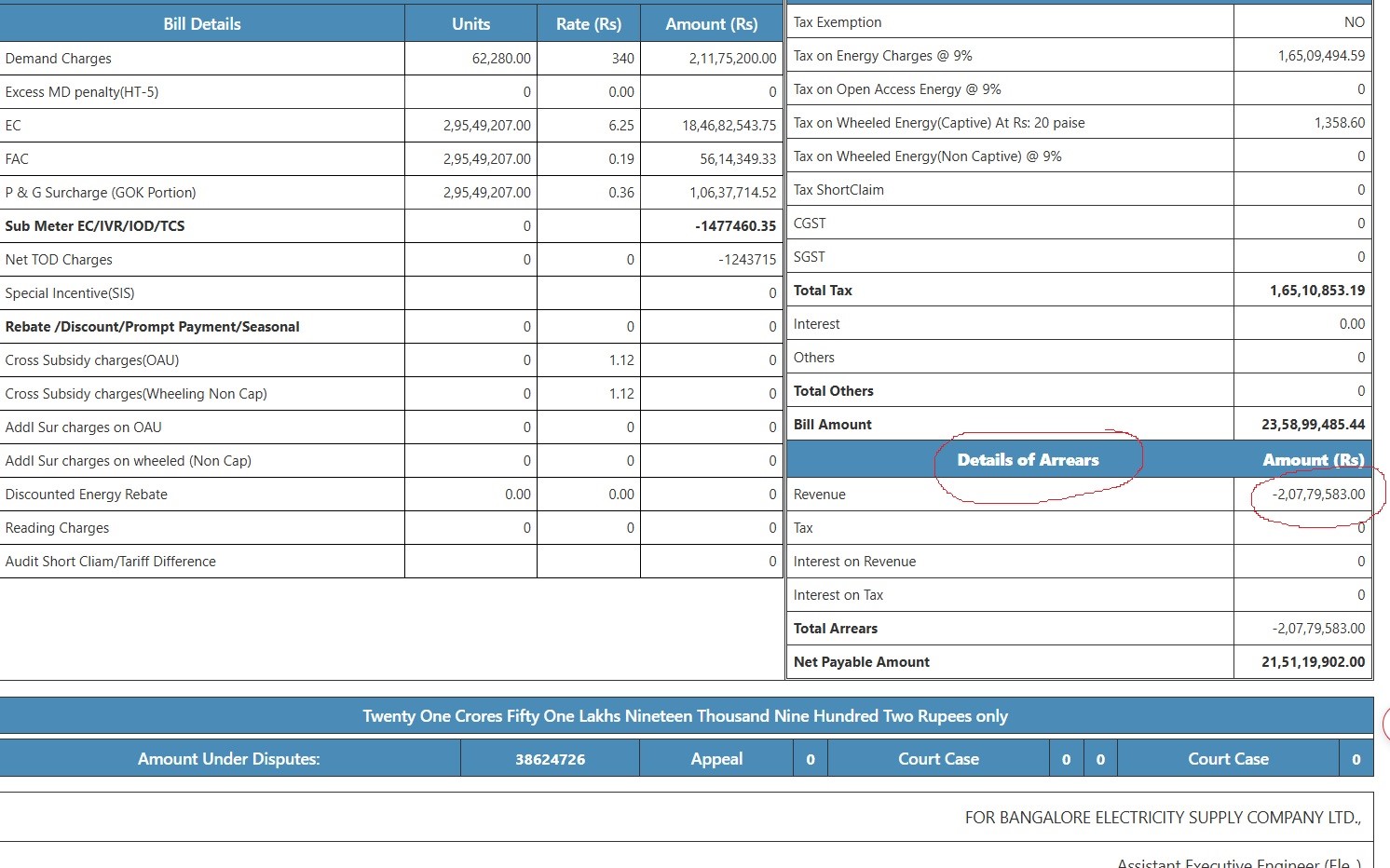The height and width of the screenshot is (868, 1390).
Task: Click Total Tax value 1,65,10,853.19
Action: 1317,291
